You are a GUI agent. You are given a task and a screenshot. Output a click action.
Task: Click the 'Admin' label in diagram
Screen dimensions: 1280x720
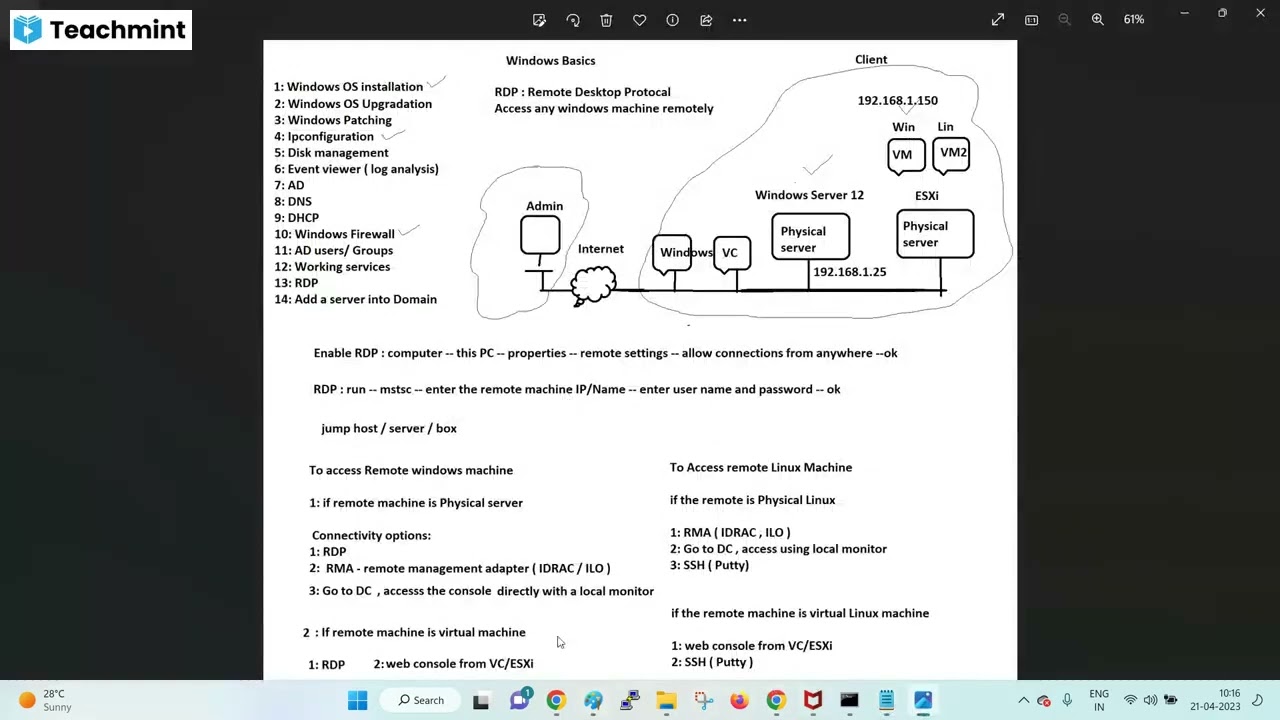pyautogui.click(x=544, y=207)
